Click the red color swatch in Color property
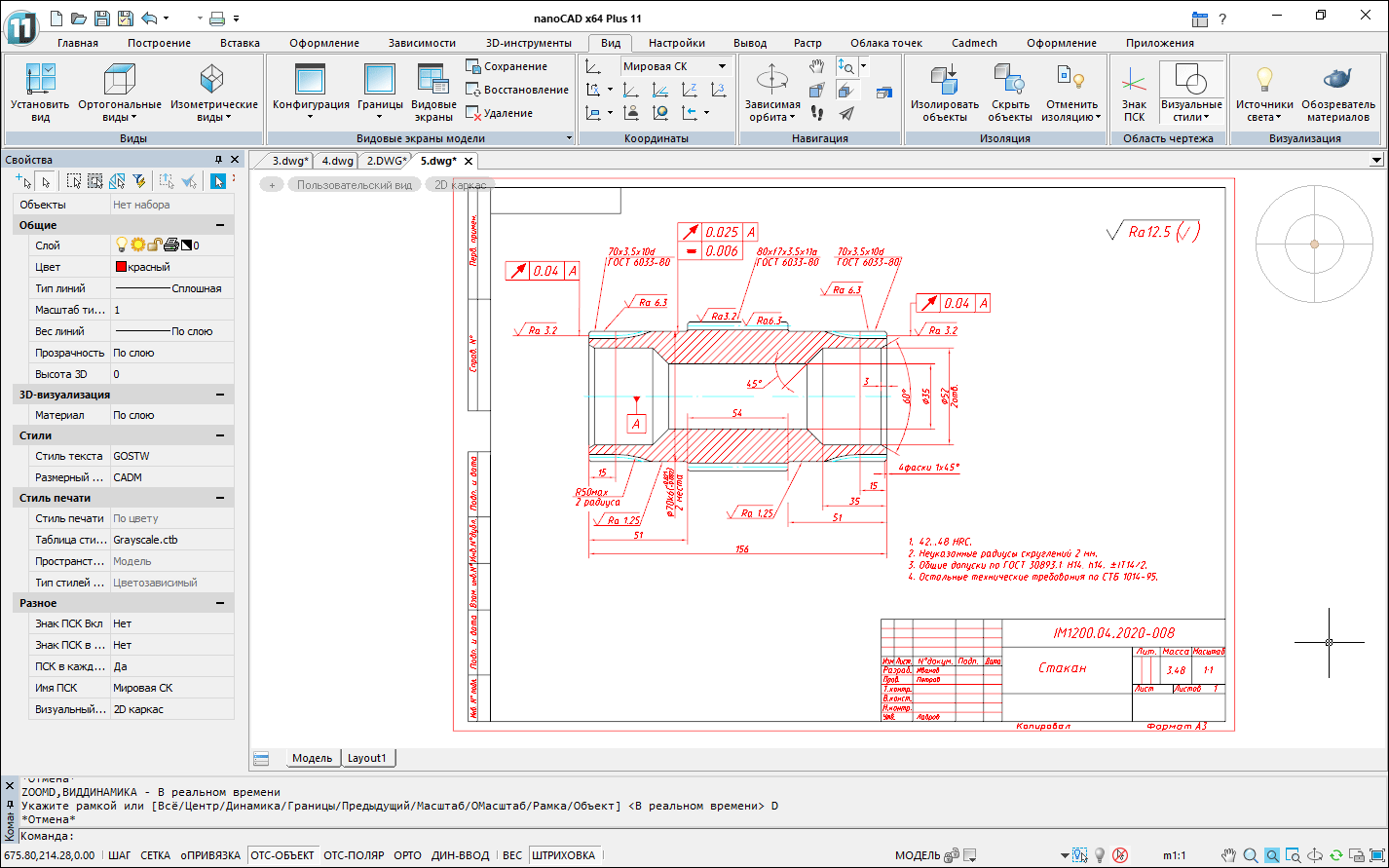Image resolution: width=1389 pixels, height=868 pixels. (121, 267)
